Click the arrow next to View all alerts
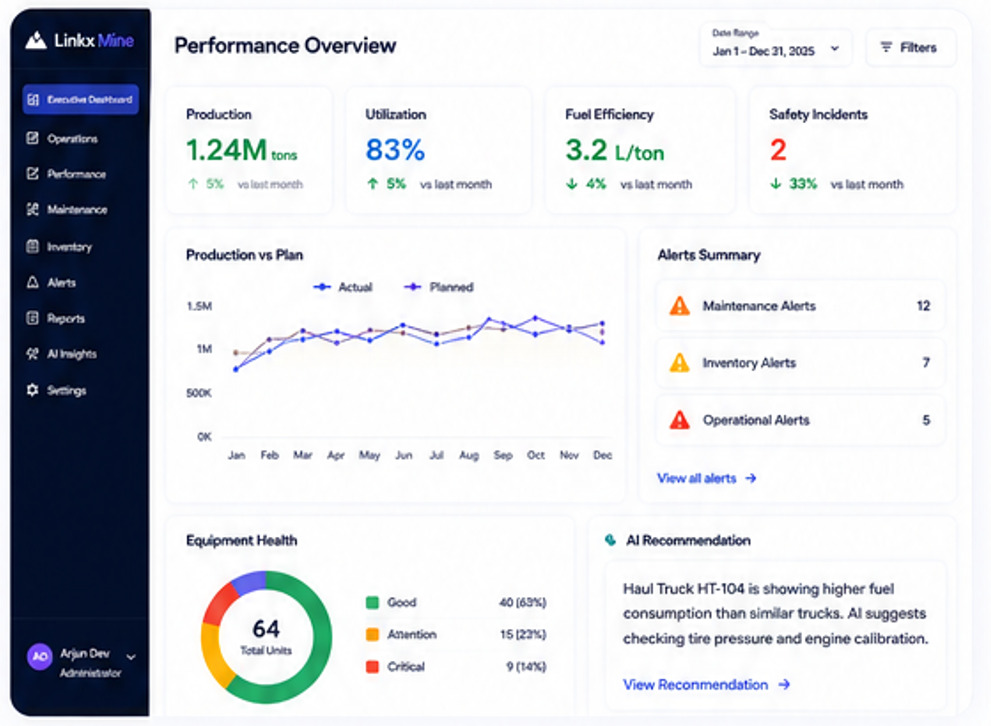This screenshot has height=726, width=991. coord(751,478)
